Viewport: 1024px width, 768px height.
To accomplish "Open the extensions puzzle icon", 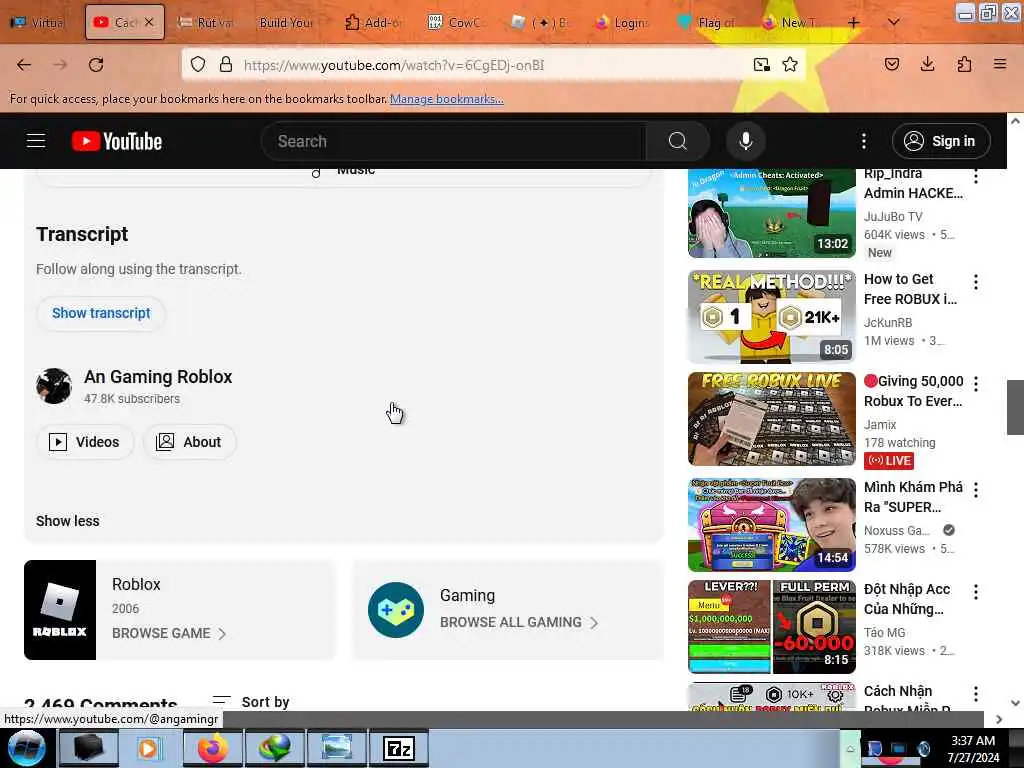I will [964, 65].
